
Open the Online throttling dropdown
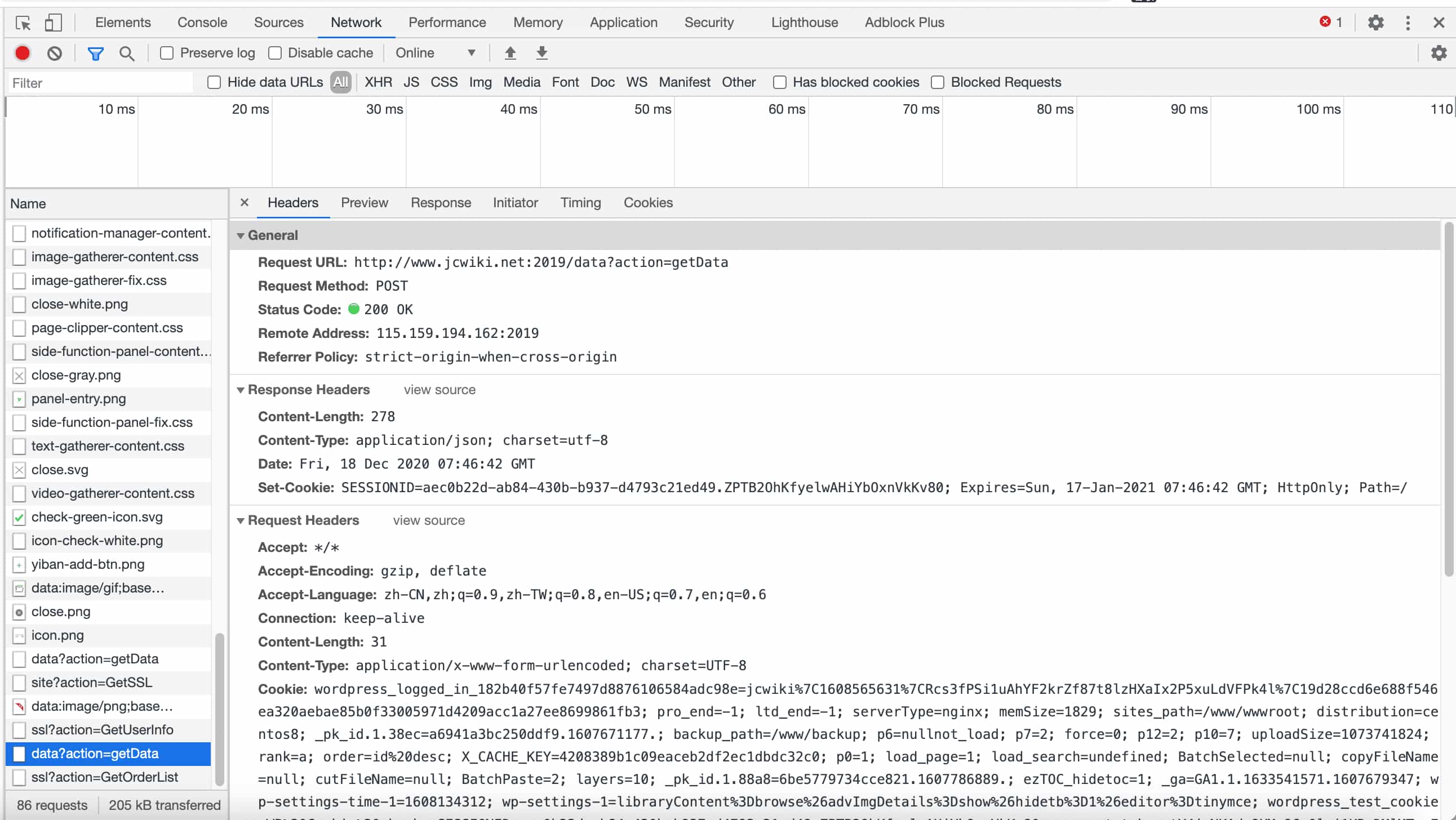(435, 53)
